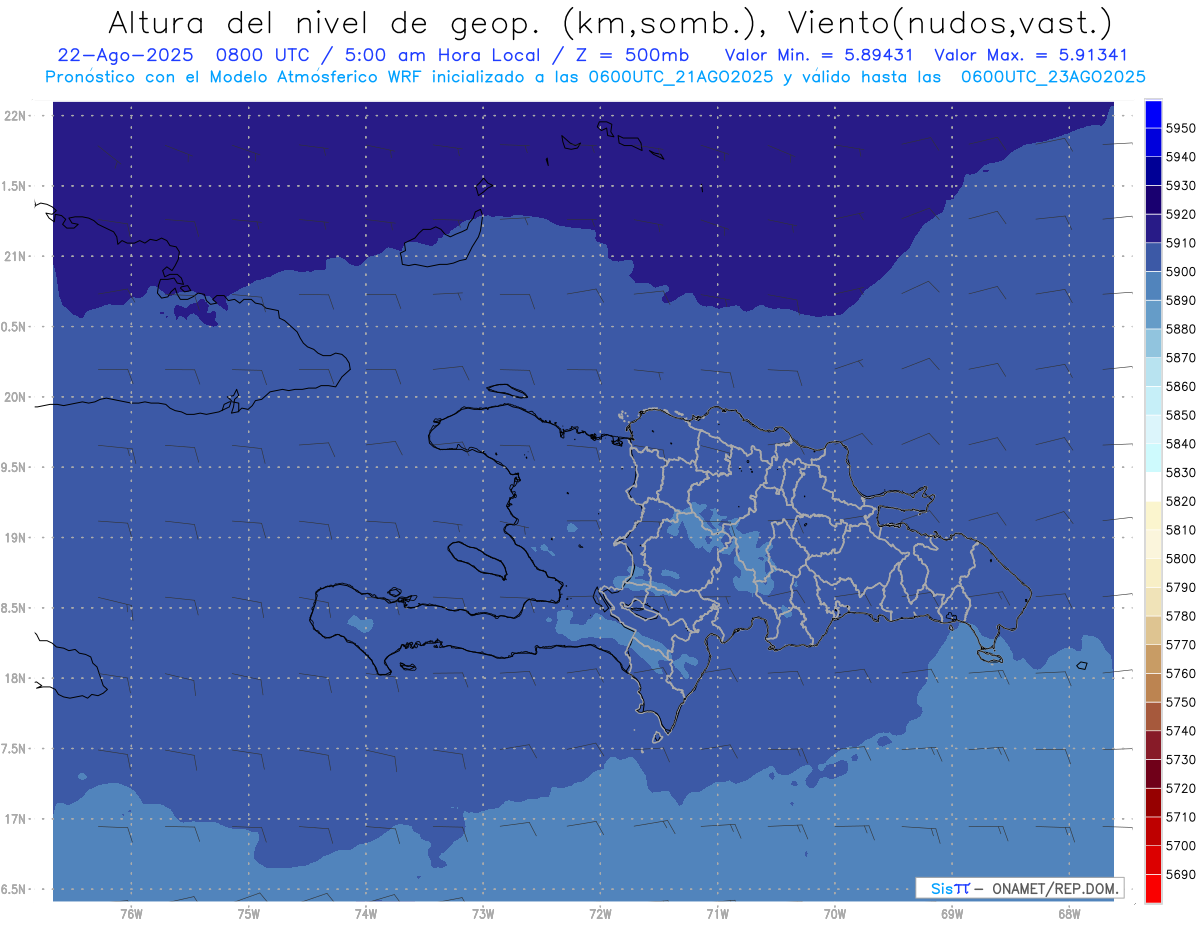Image resolution: width=1200 pixels, height=927 pixels.
Task: Click the '69W' longitude label
Action: point(951,914)
